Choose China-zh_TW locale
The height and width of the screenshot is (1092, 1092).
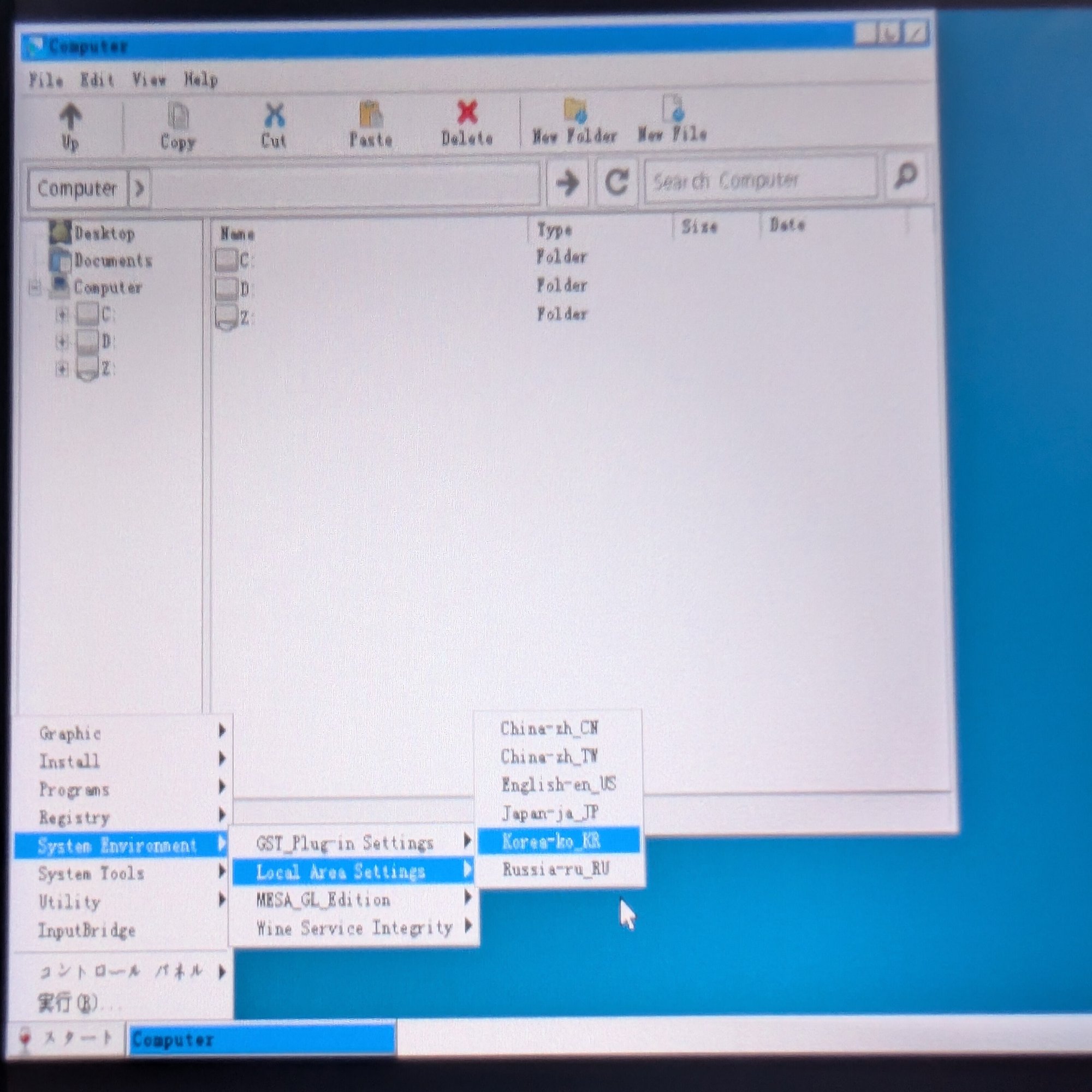(559, 756)
